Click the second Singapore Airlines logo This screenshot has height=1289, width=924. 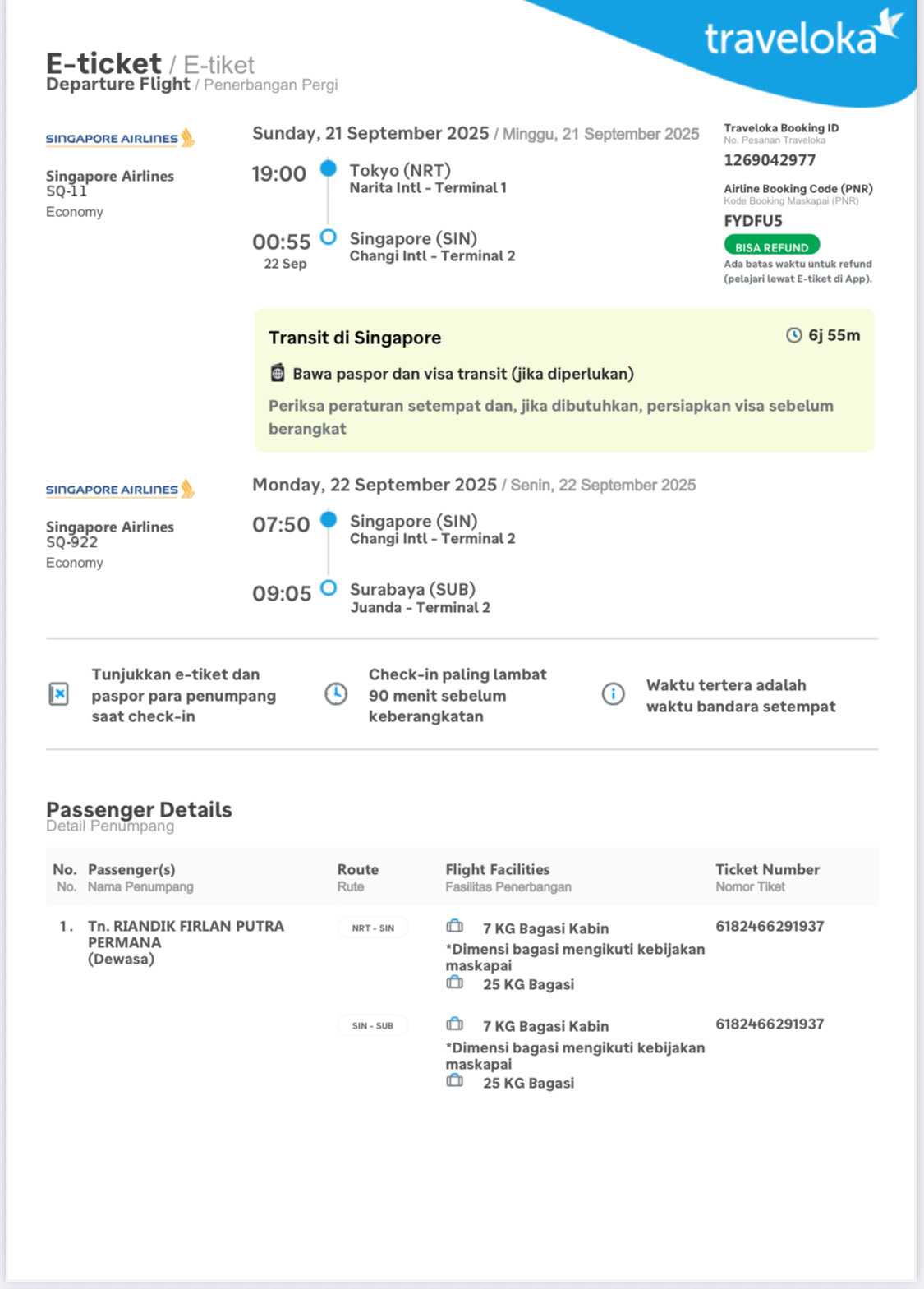[120, 489]
